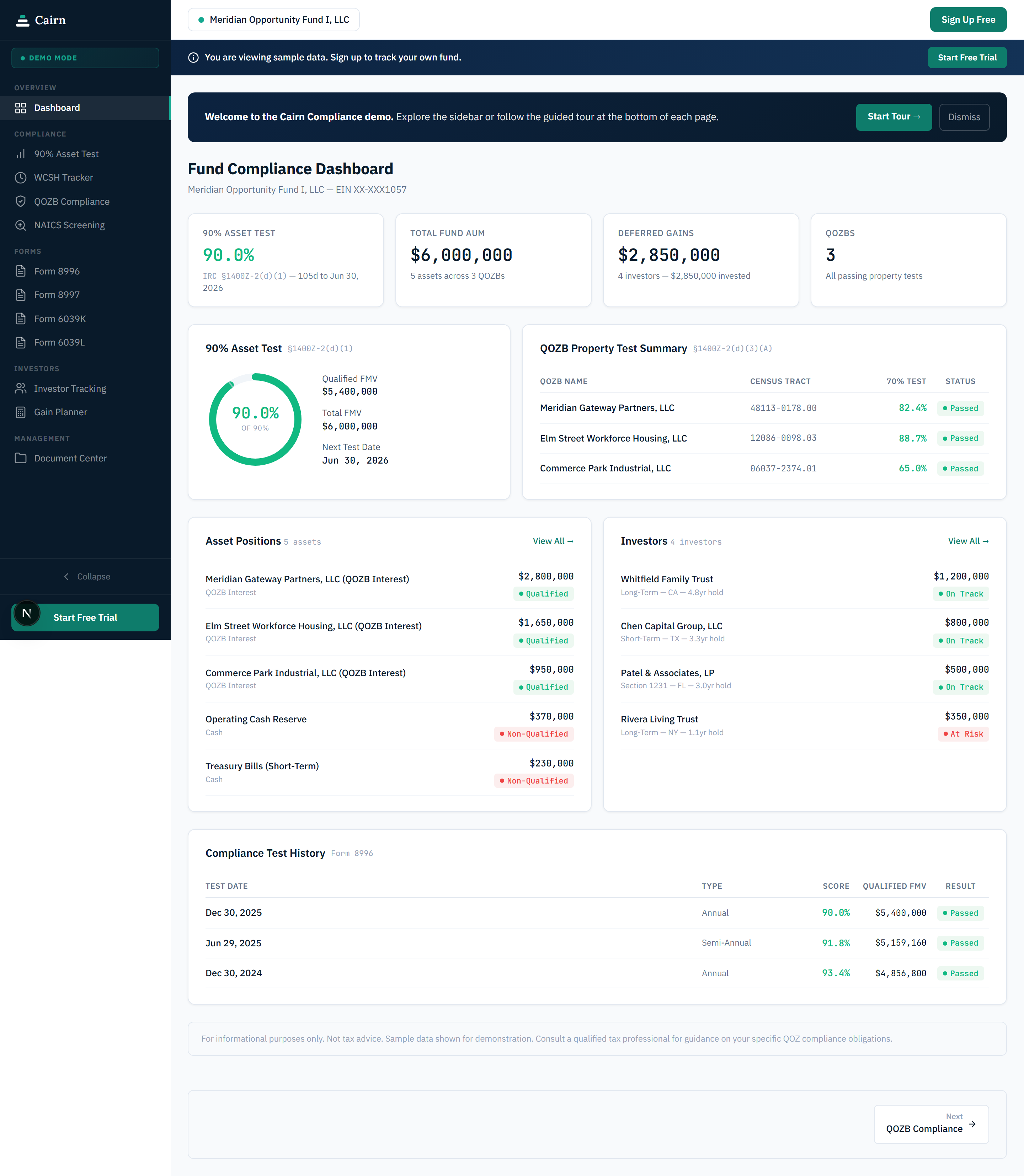Image resolution: width=1024 pixels, height=1176 pixels.
Task: Click the NAICS Screening magnifier icon
Action: 21,225
